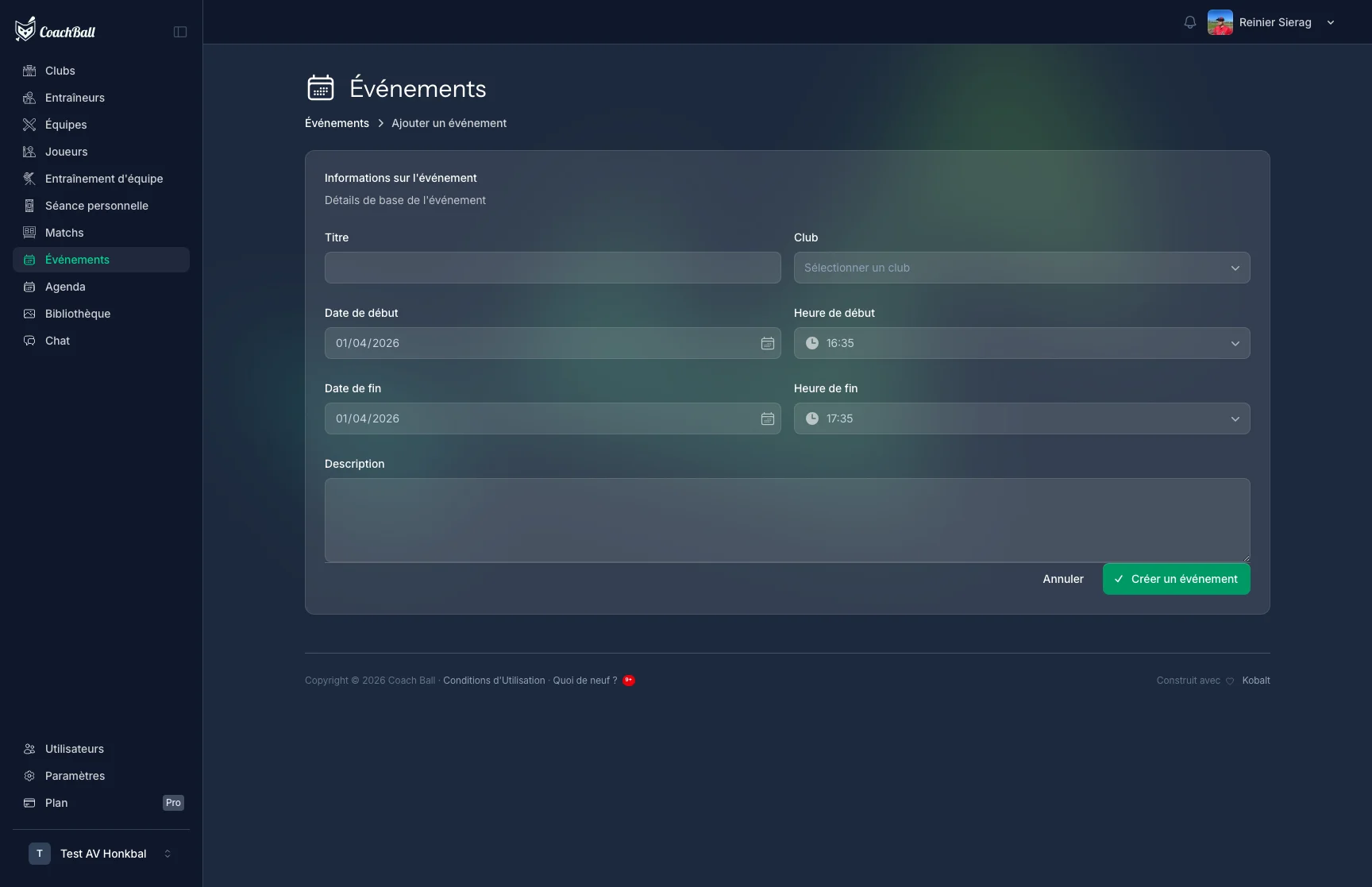Click the Annuler button
Viewport: 1372px width, 887px height.
tap(1063, 579)
